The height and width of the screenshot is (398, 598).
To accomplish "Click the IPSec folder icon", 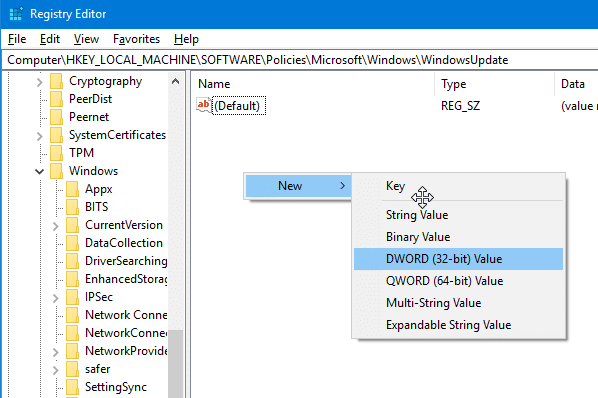I will click(72, 297).
